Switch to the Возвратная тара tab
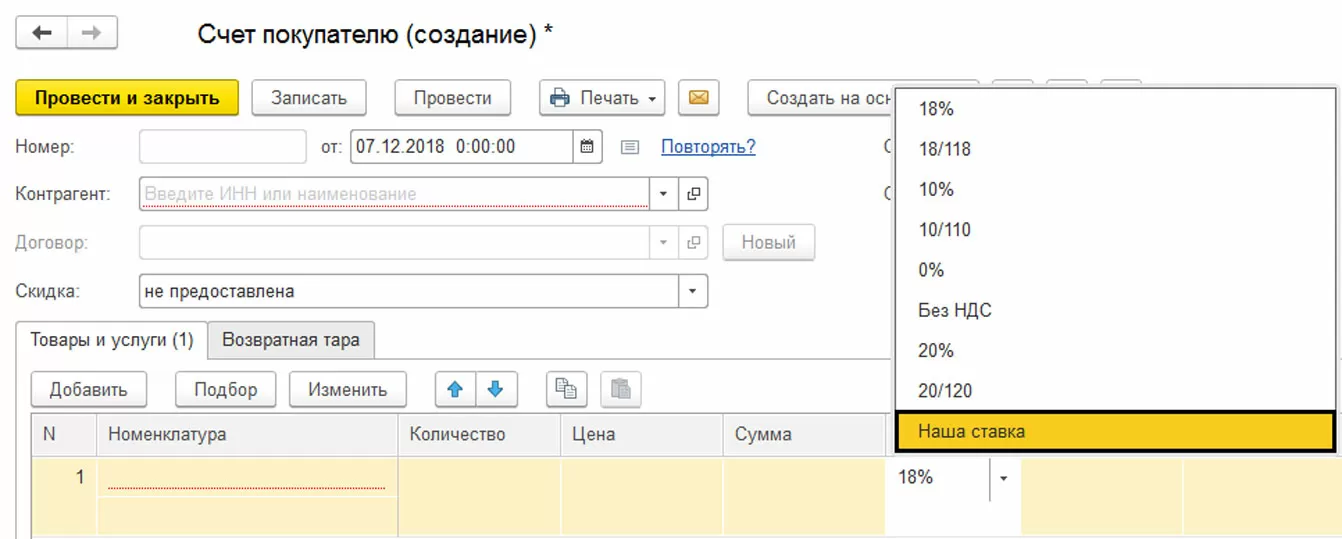1342x539 pixels. (x=290, y=340)
